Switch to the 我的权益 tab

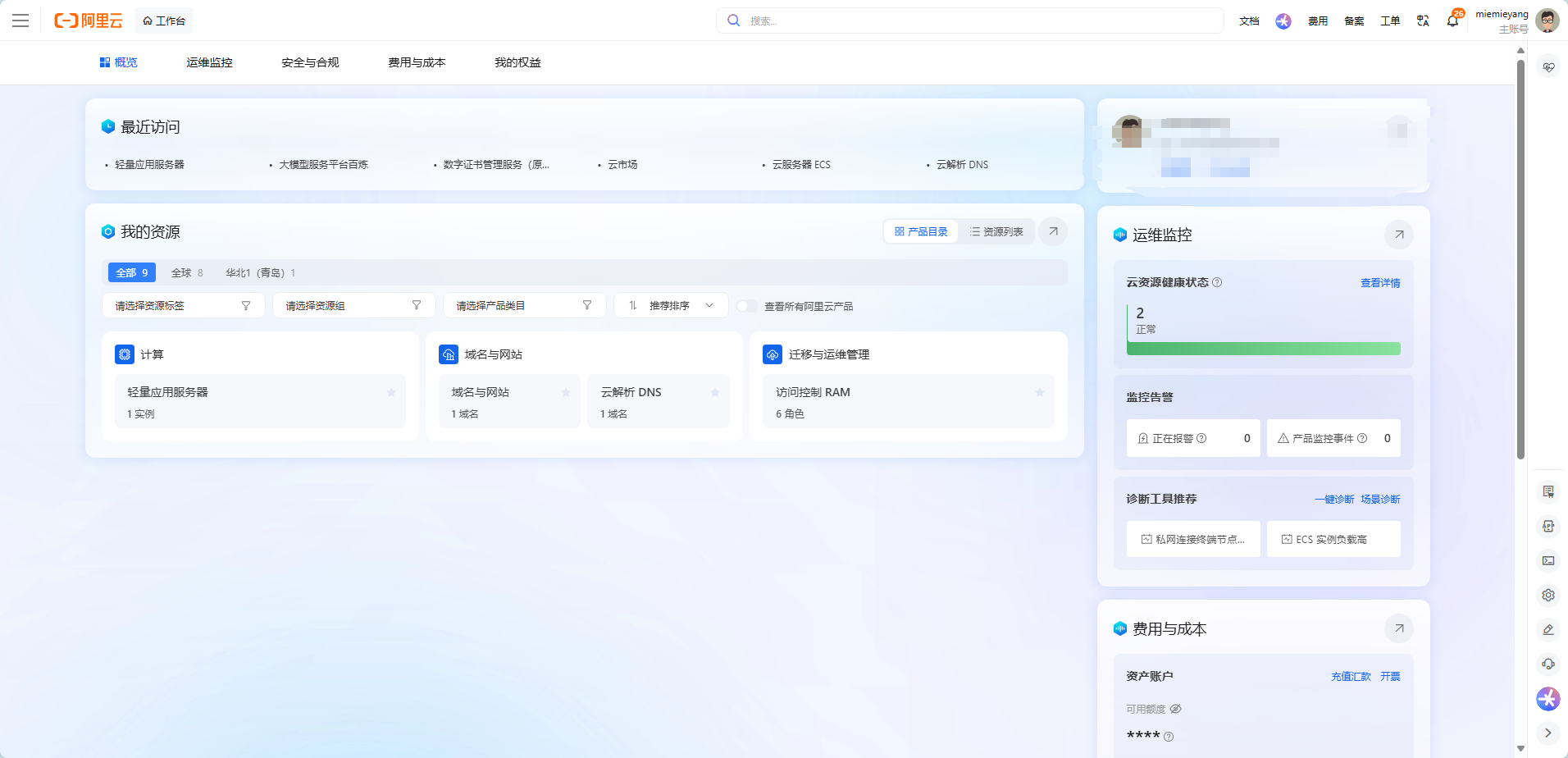[x=517, y=62]
